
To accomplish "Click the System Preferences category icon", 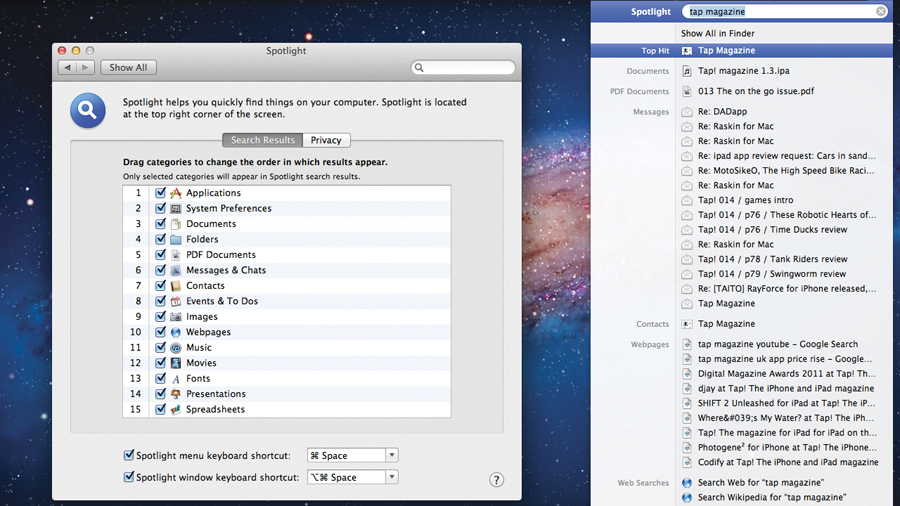I will pyautogui.click(x=176, y=209).
